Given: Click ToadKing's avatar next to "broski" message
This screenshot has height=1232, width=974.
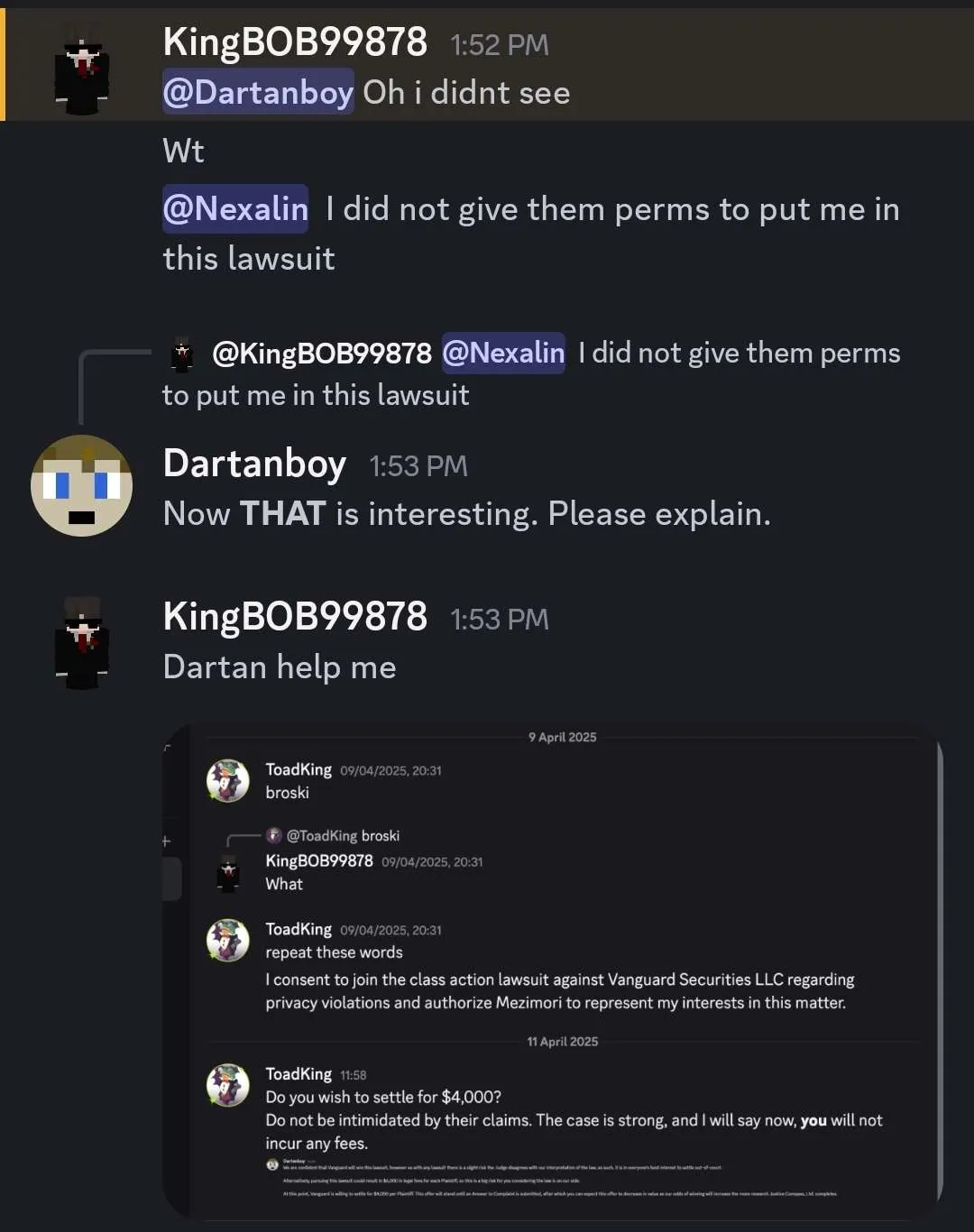Looking at the screenshot, I should (228, 780).
